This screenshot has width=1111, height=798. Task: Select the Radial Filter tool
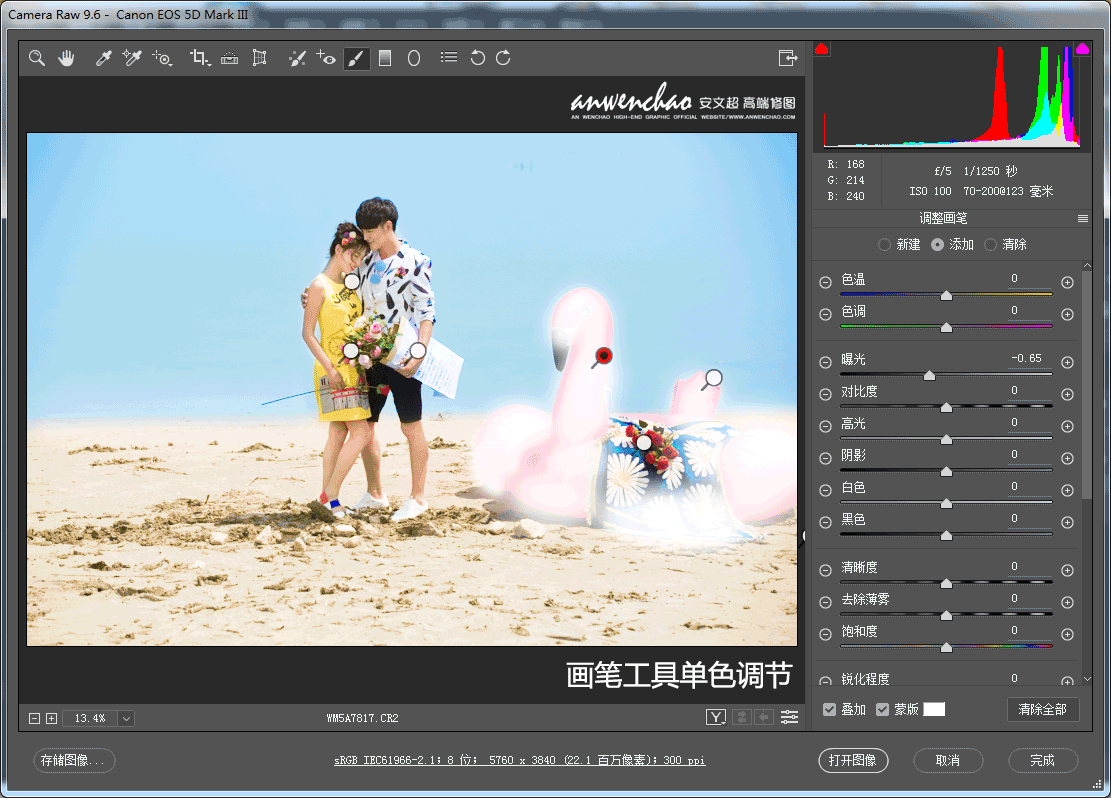coord(414,58)
